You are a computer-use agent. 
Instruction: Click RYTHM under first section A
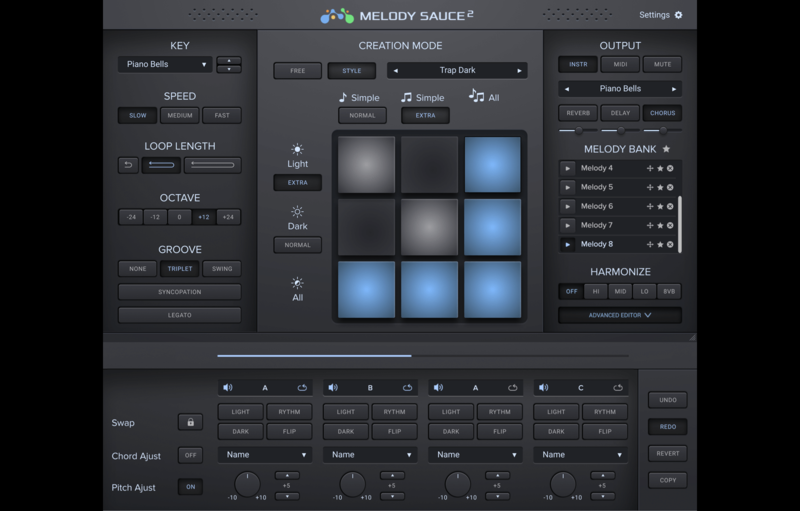coord(289,412)
